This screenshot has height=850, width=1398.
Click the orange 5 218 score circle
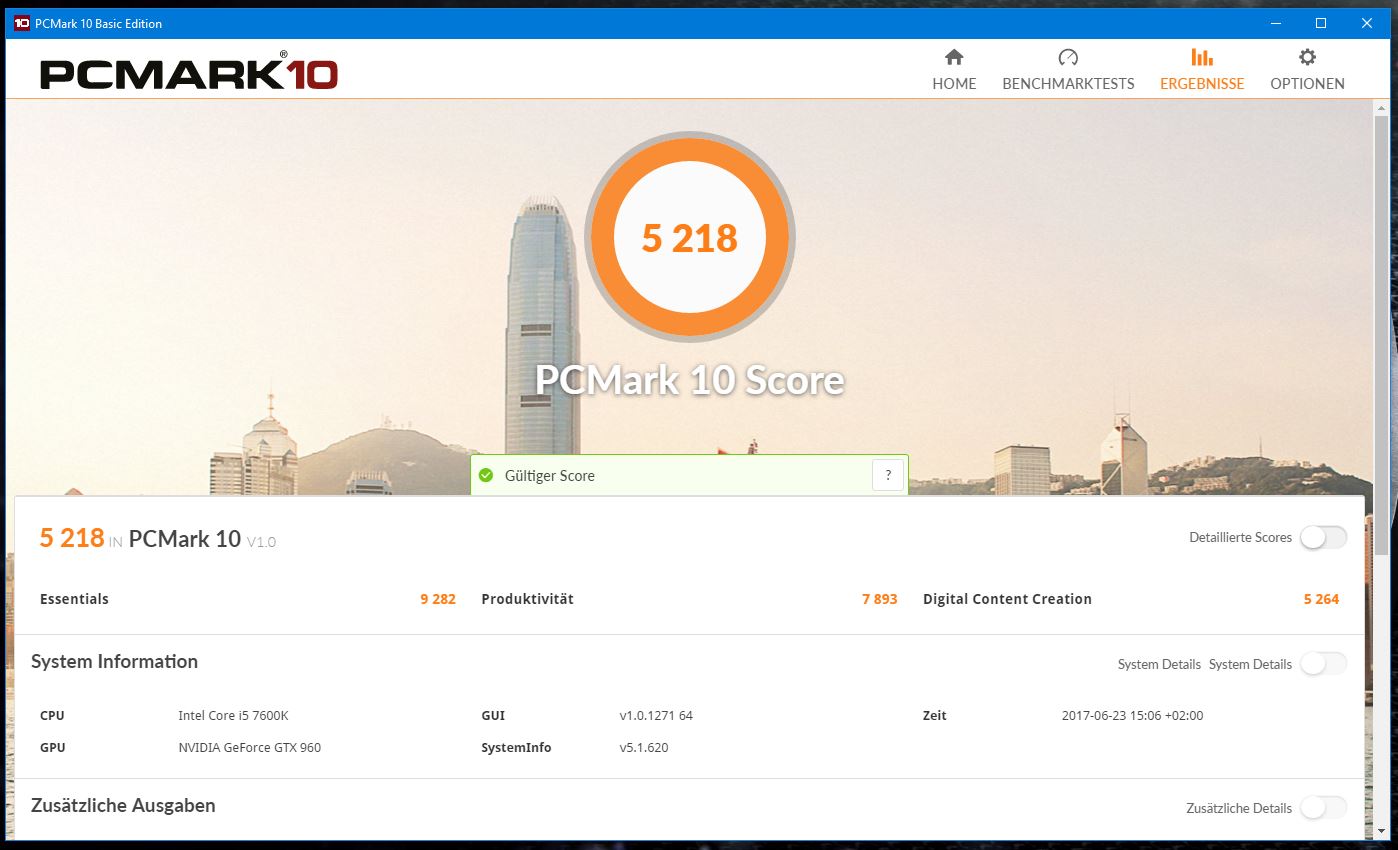coord(690,238)
